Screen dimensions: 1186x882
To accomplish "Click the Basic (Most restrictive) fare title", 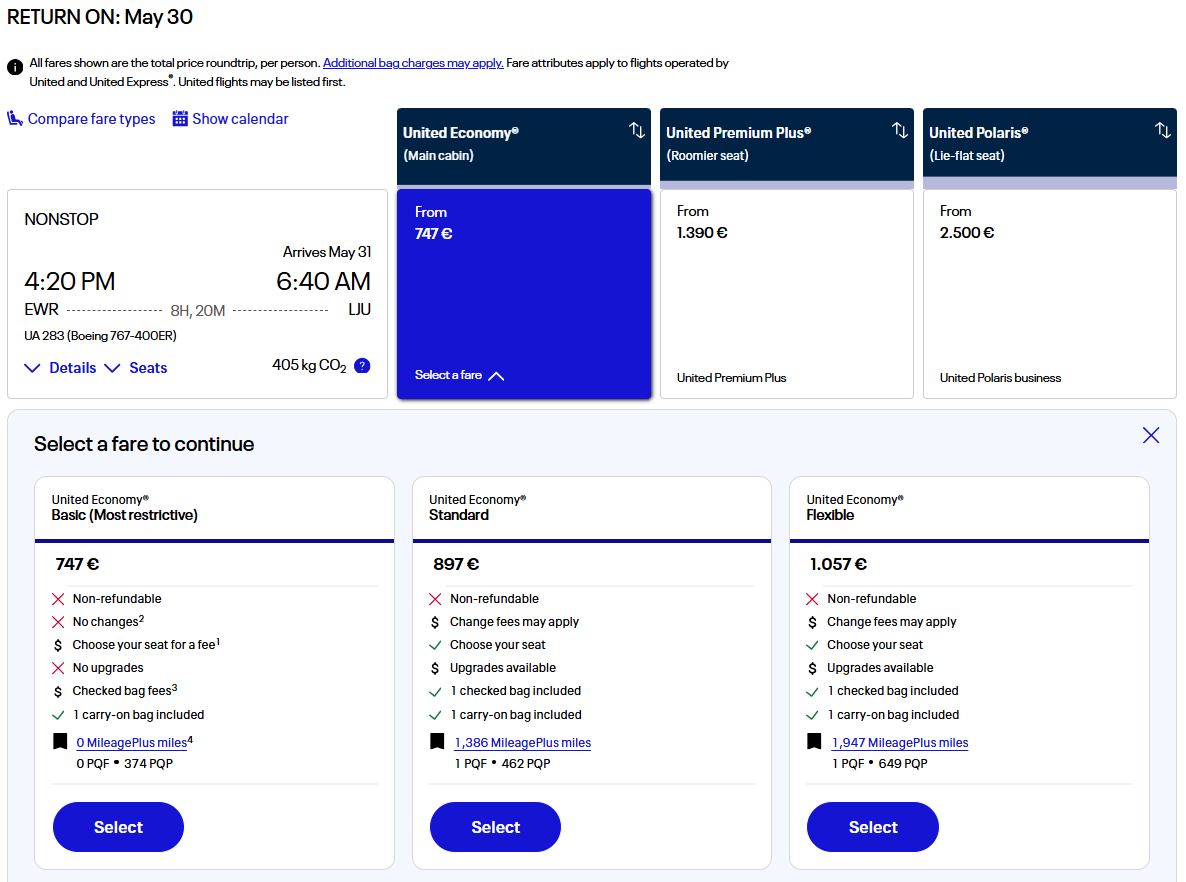I will coord(124,515).
